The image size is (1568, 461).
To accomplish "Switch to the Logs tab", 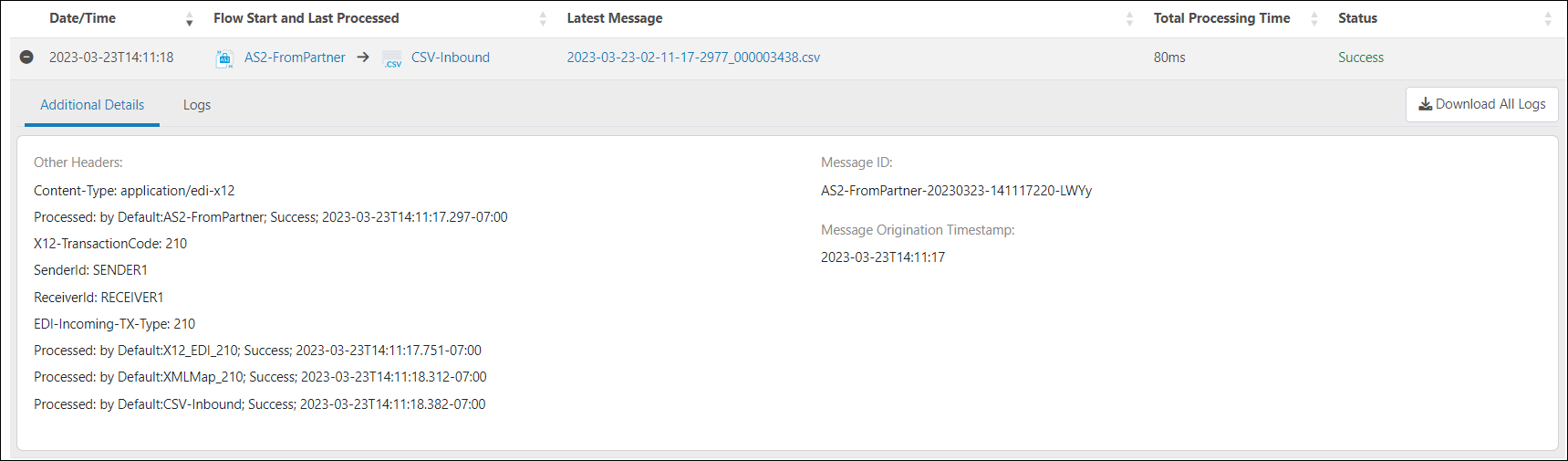I will click(197, 105).
